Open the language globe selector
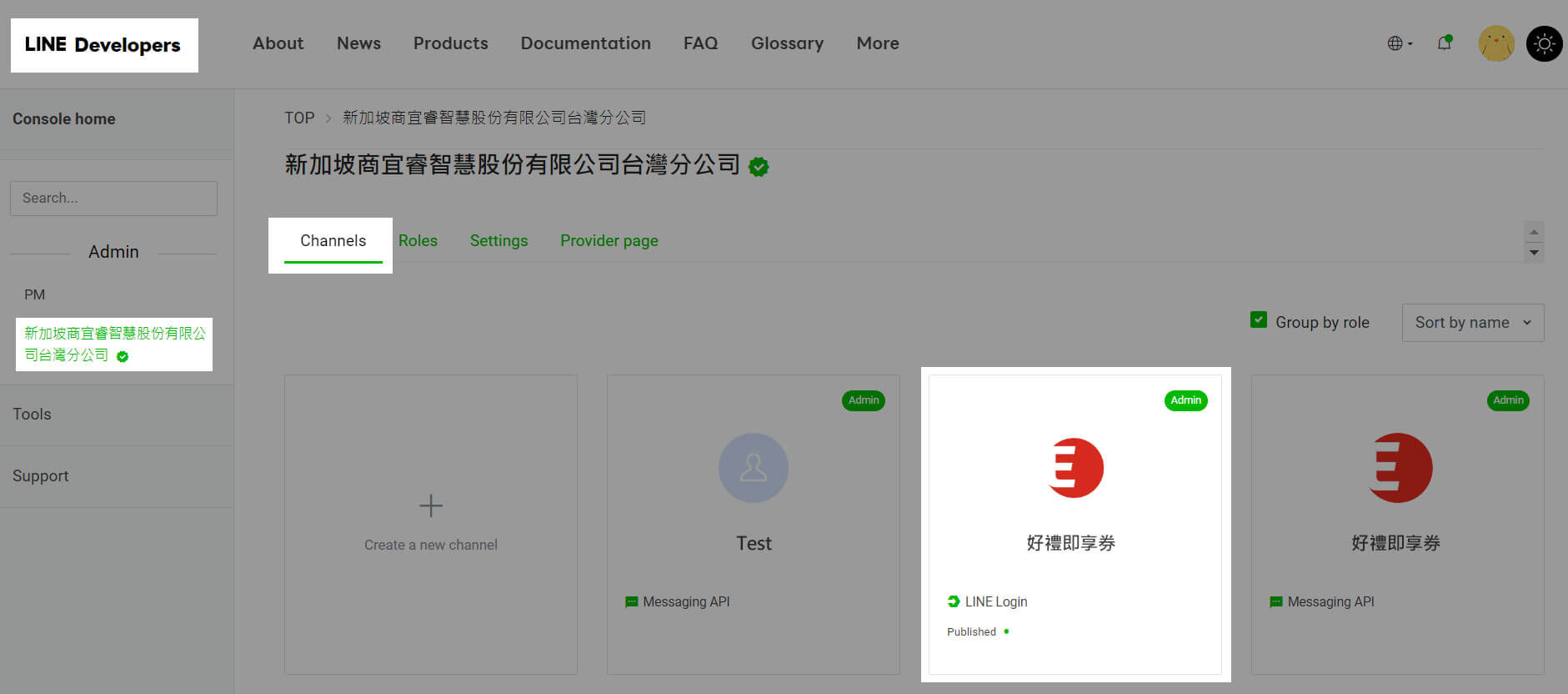 [x=1400, y=43]
